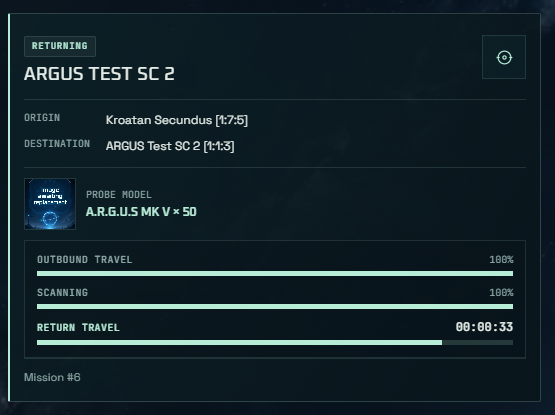Click the RETURN TRAVEL stage label
The height and width of the screenshot is (415, 555).
click(78, 328)
